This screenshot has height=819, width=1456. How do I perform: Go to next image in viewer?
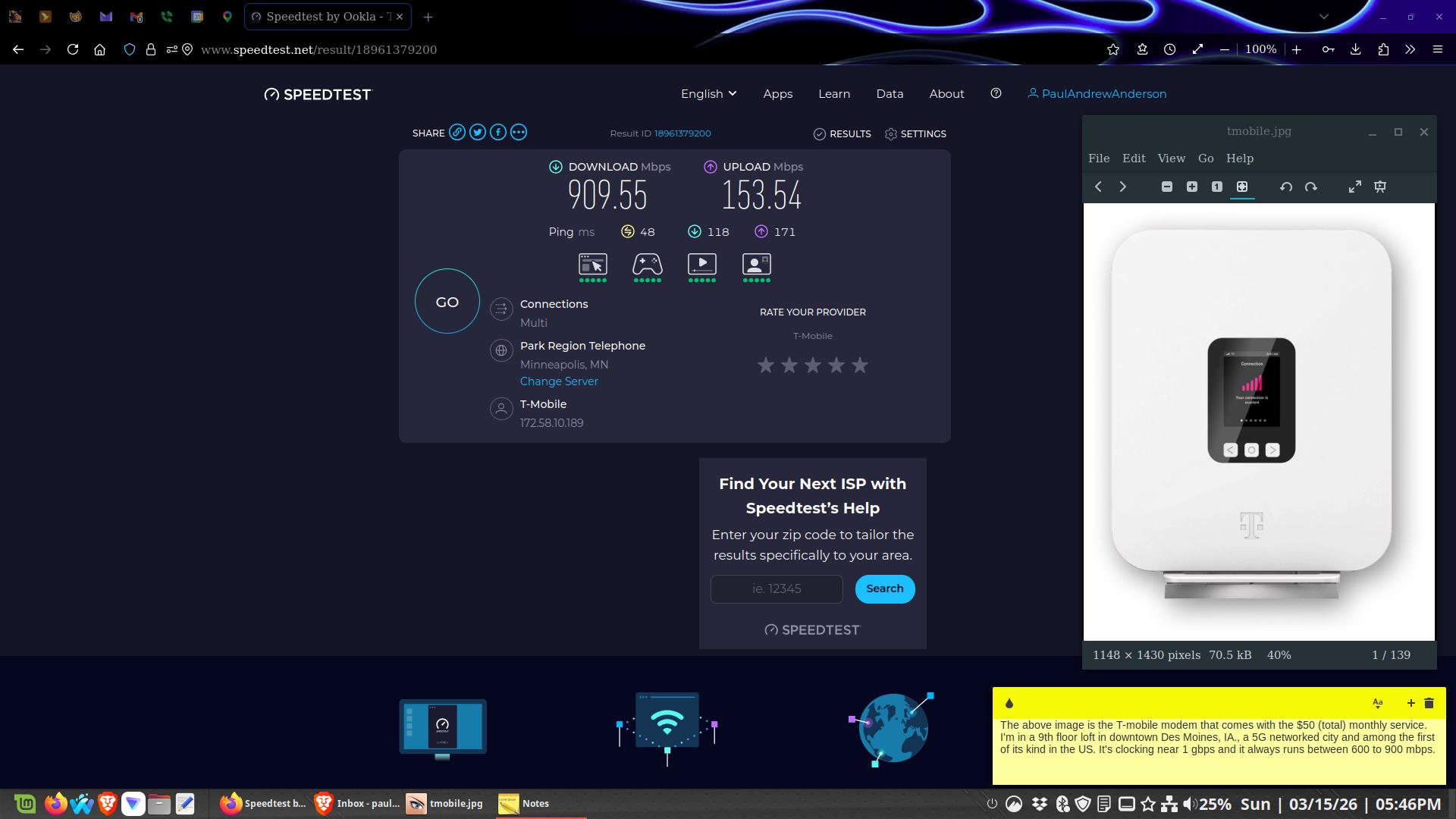(x=1123, y=187)
